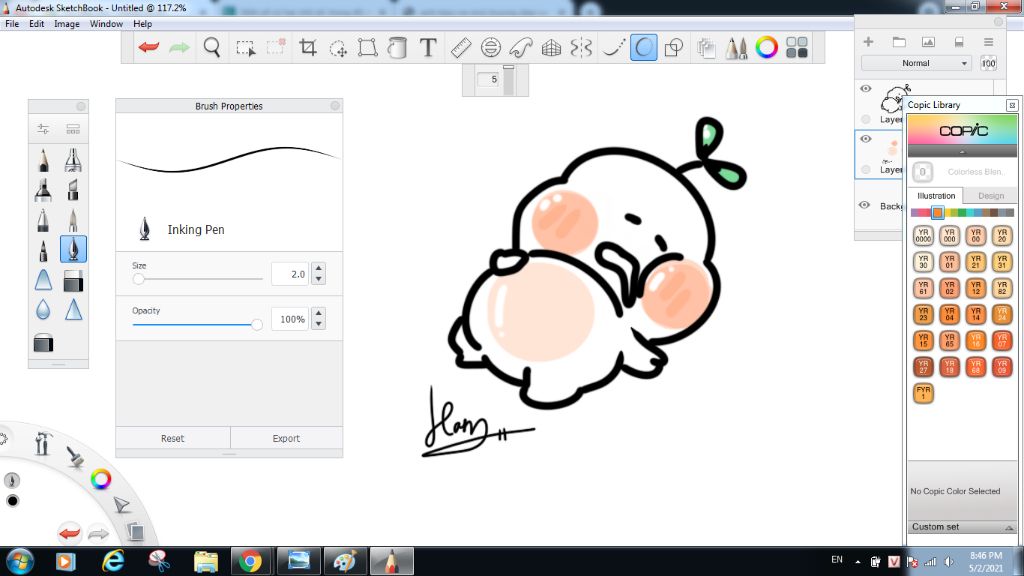The width and height of the screenshot is (1024, 576).
Task: Open the layer panel menu icon
Action: coord(989,42)
